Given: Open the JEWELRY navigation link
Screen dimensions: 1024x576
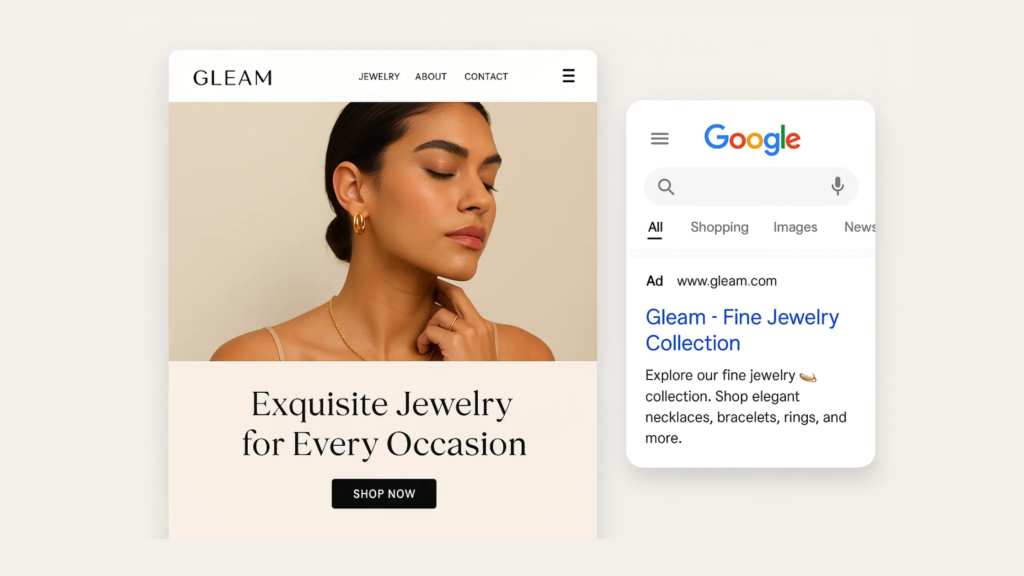Looking at the screenshot, I should click(379, 76).
